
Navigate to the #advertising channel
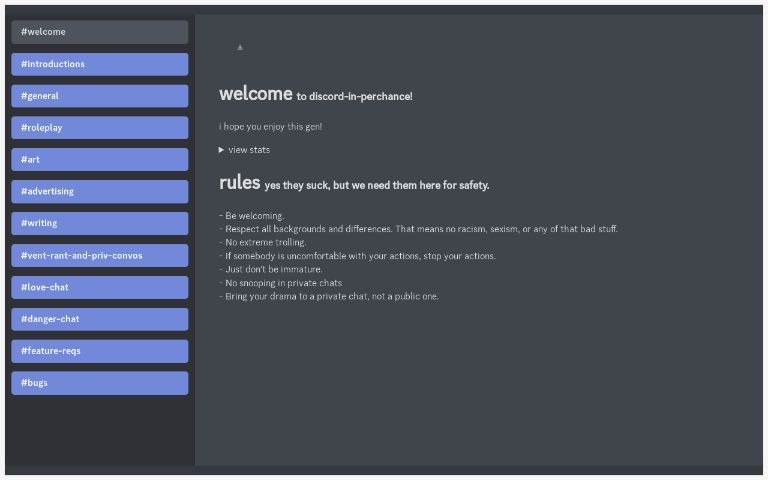pyautogui.click(x=99, y=191)
